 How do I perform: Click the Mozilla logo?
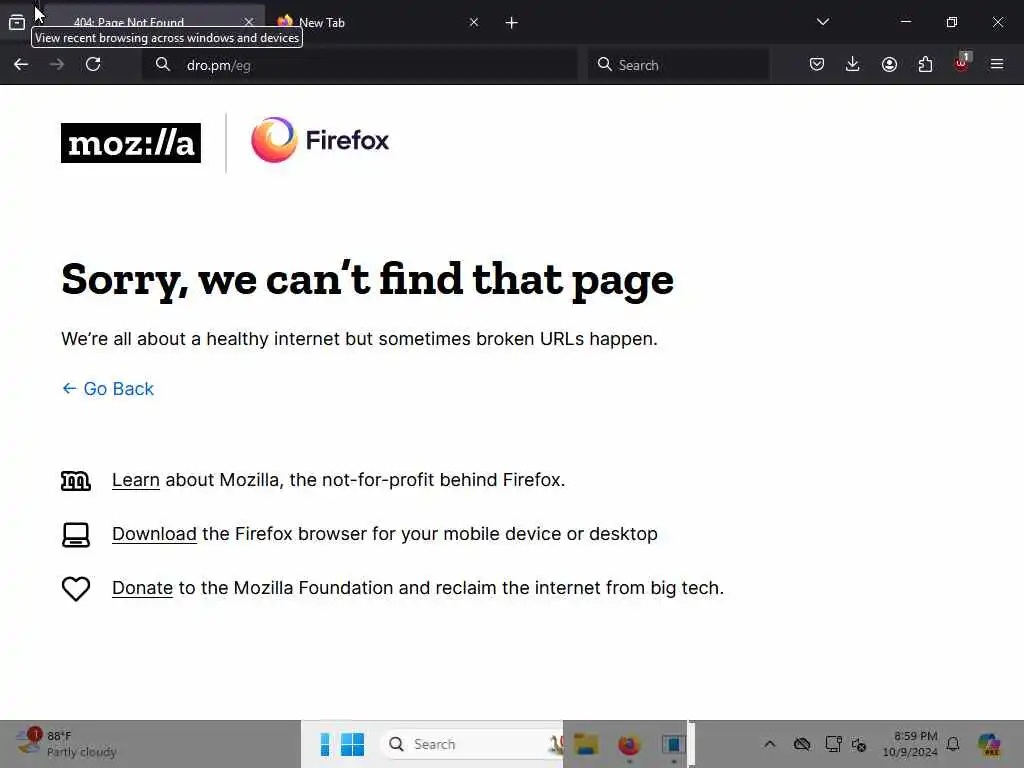tap(131, 142)
